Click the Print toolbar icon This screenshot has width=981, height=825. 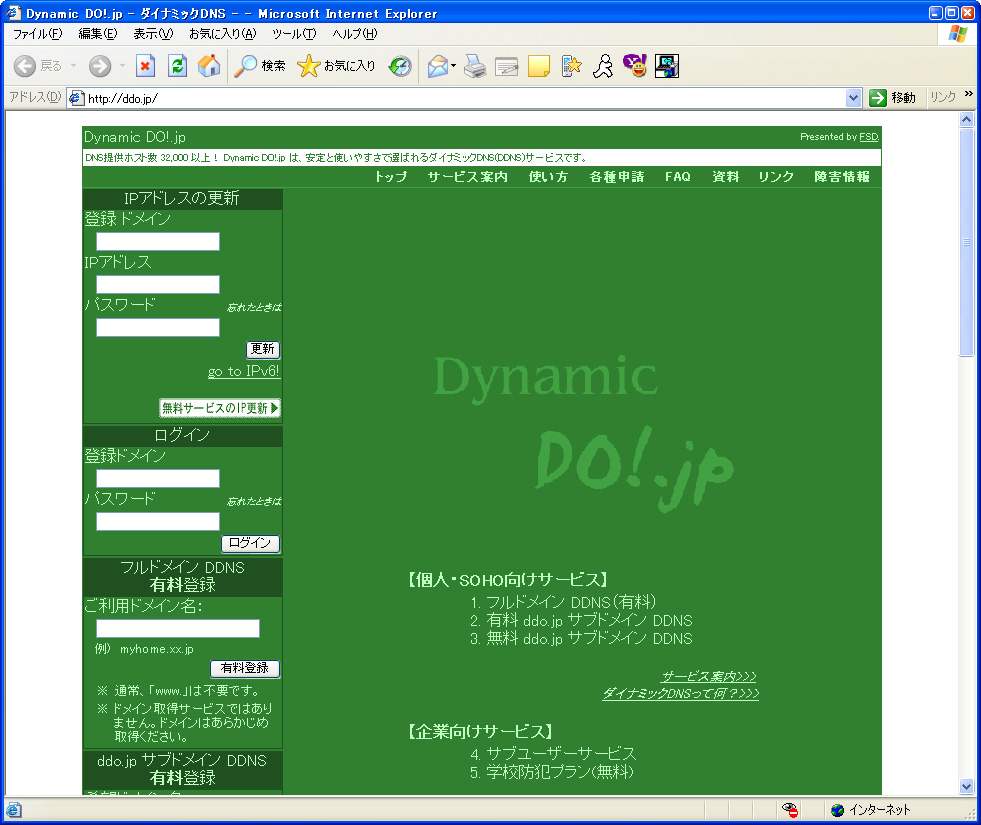(x=474, y=67)
